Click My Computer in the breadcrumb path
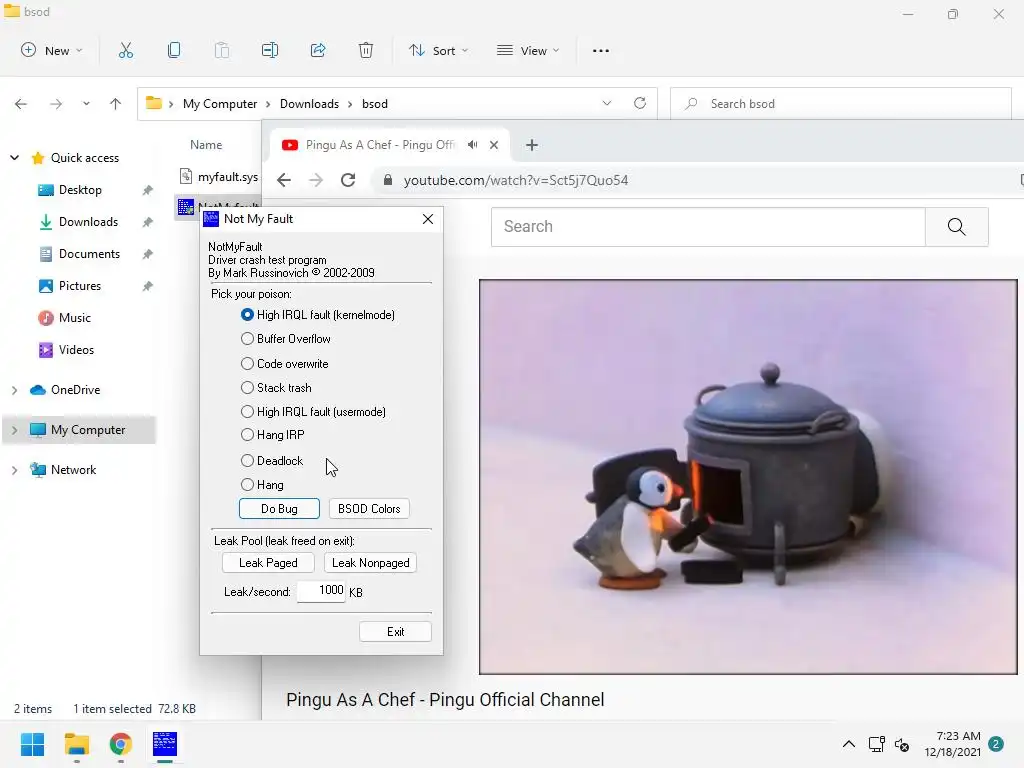The height and width of the screenshot is (768, 1024). pyautogui.click(x=220, y=104)
